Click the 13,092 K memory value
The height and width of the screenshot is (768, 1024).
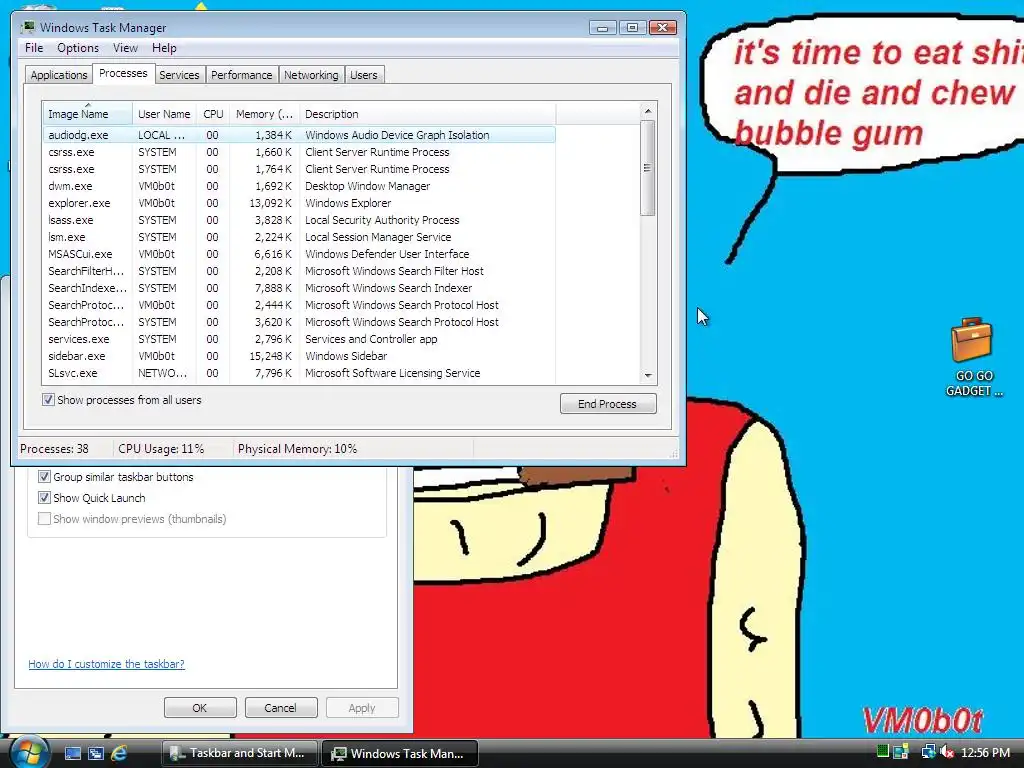coord(270,203)
